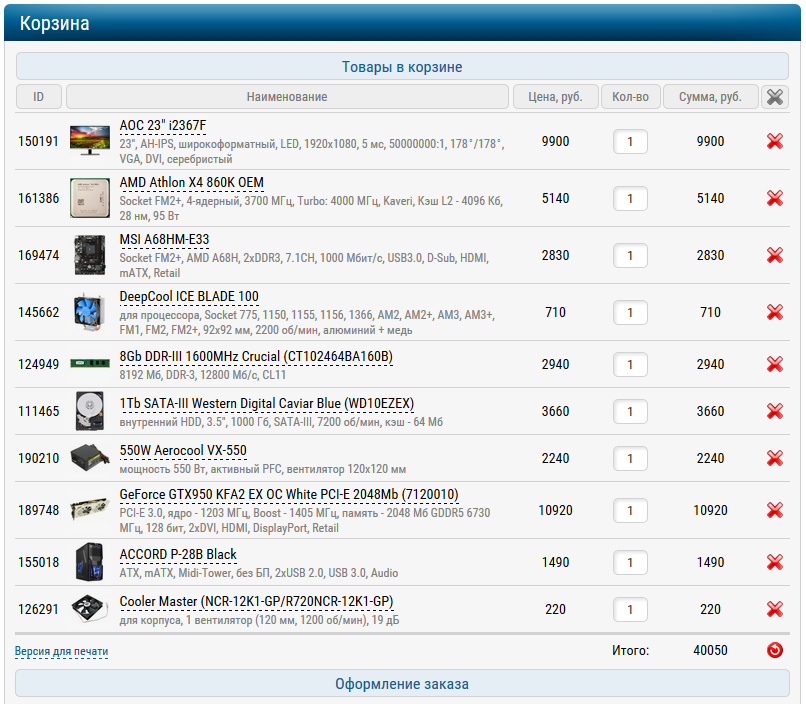The image size is (806, 704).
Task: Open GeForce GTX950 KFA2 EX OC link
Action: point(289,495)
